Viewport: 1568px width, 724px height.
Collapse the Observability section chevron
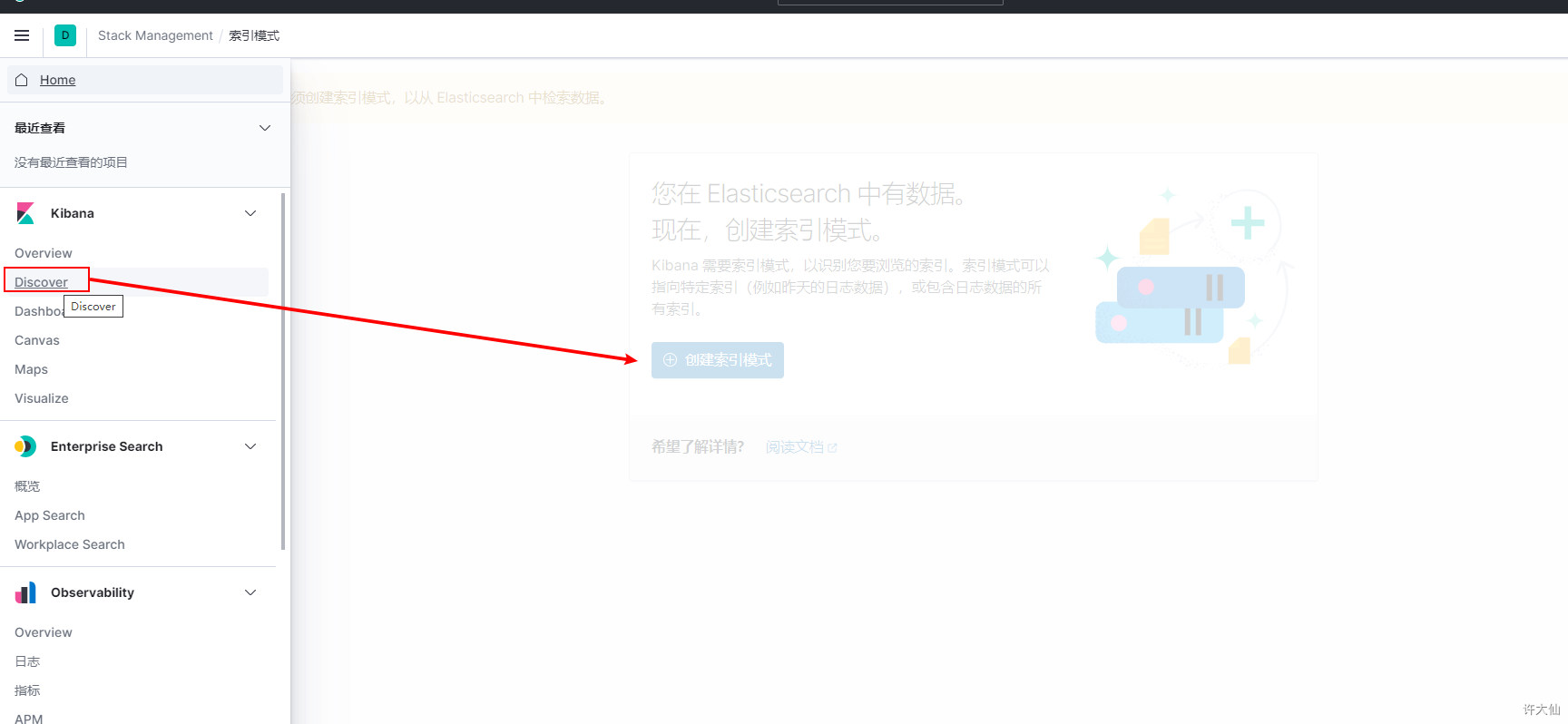250,592
